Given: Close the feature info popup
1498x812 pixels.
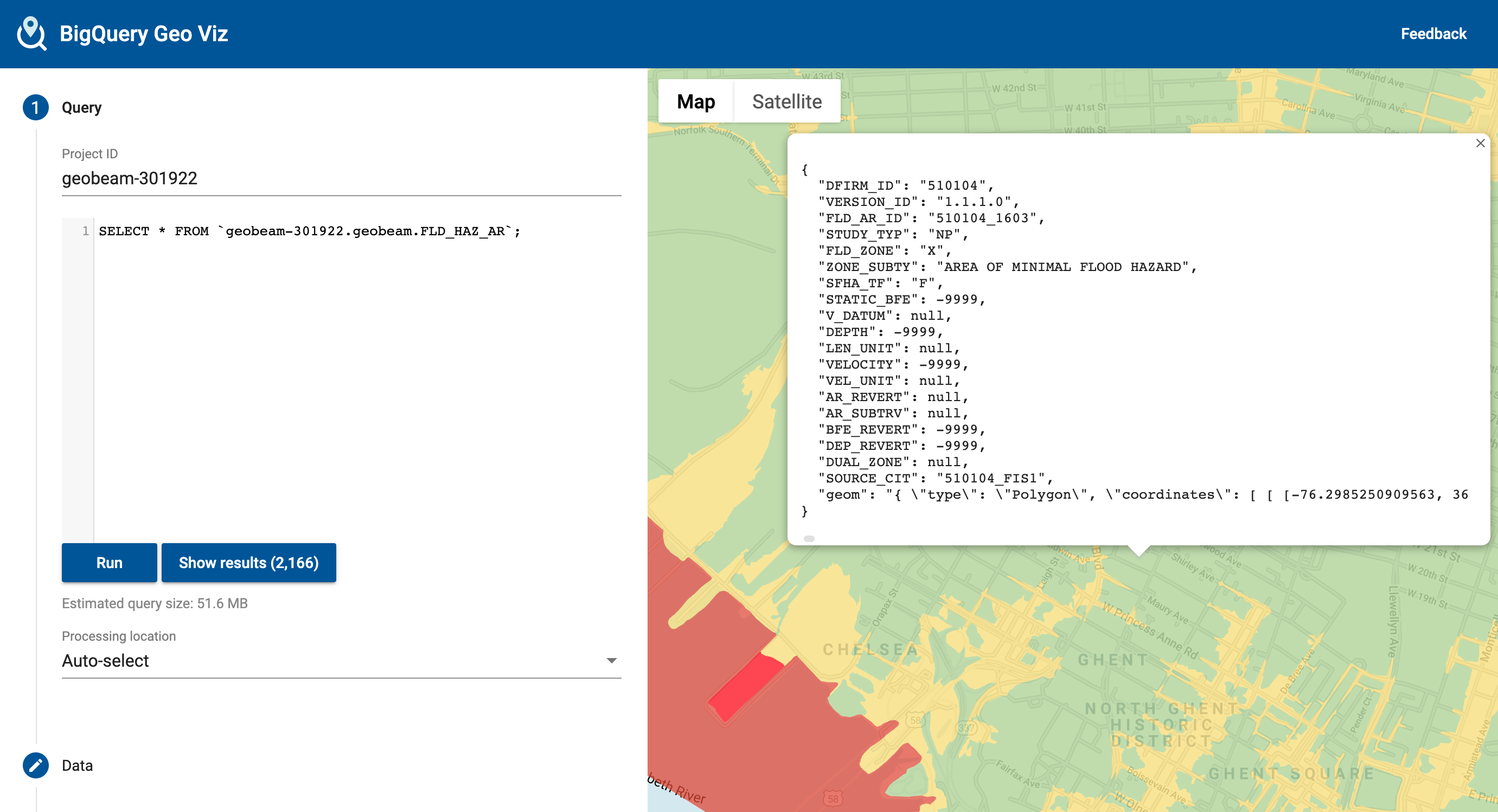Looking at the screenshot, I should 1480,143.
